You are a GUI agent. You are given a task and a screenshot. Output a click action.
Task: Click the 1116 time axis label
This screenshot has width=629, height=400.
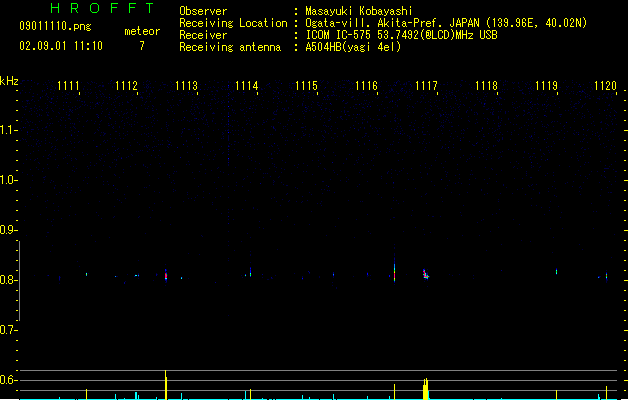pyautogui.click(x=366, y=86)
